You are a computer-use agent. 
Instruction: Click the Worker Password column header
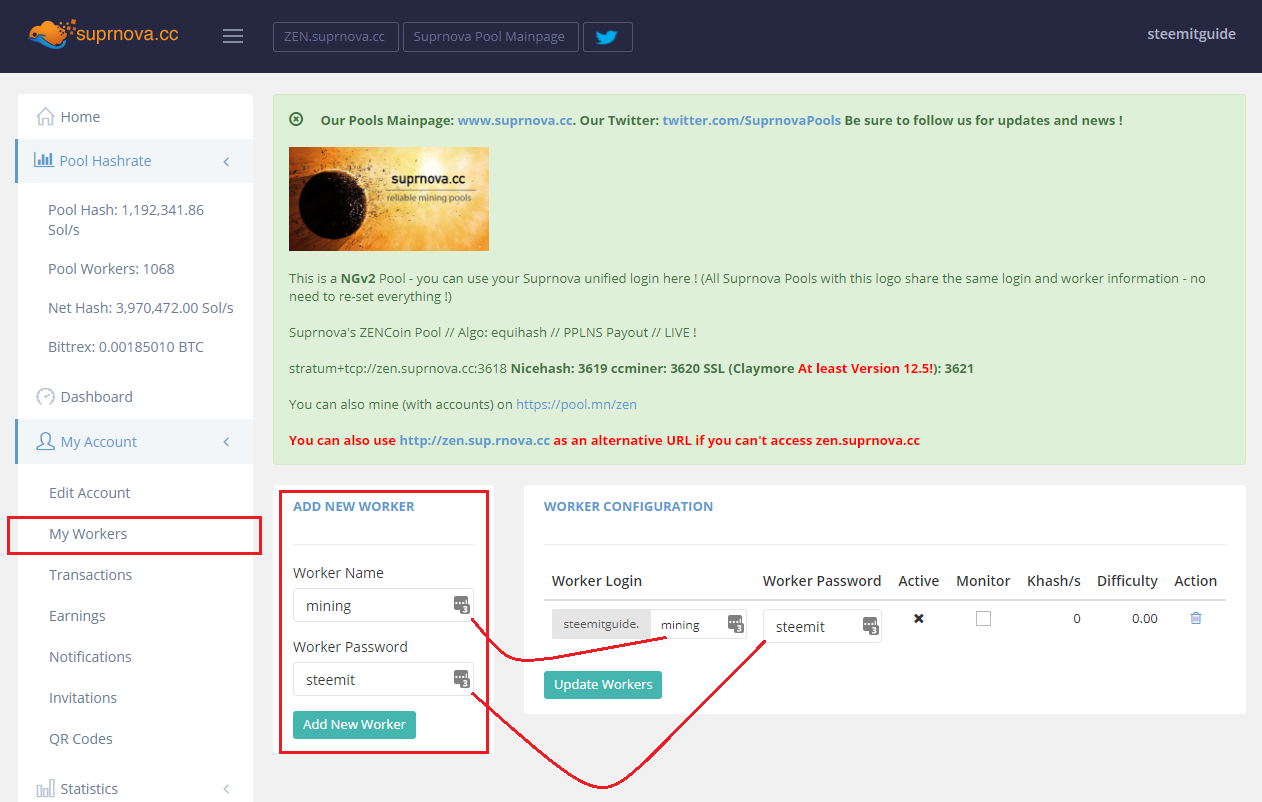(x=822, y=581)
